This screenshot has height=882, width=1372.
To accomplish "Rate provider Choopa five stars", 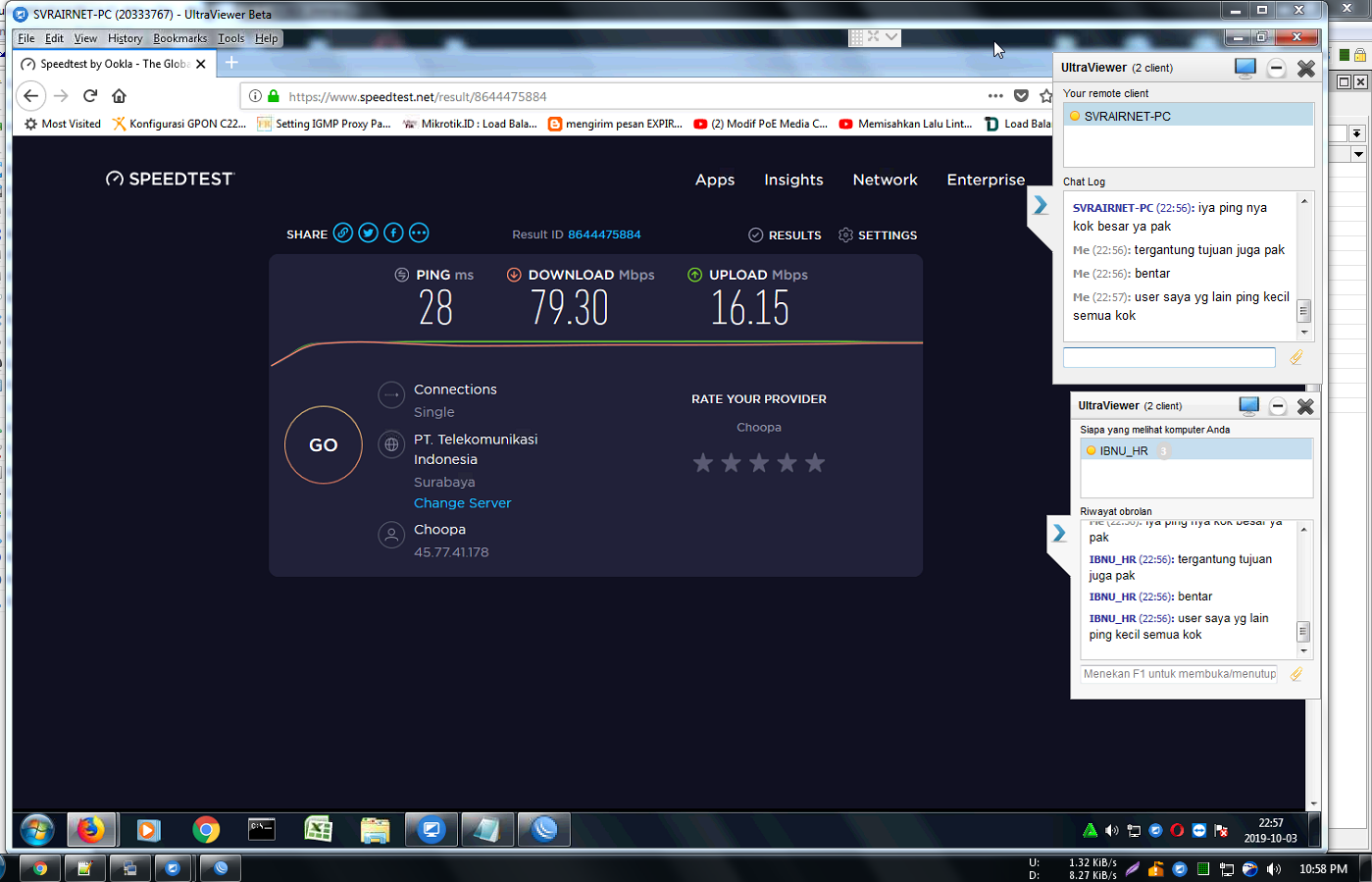I will click(x=815, y=463).
